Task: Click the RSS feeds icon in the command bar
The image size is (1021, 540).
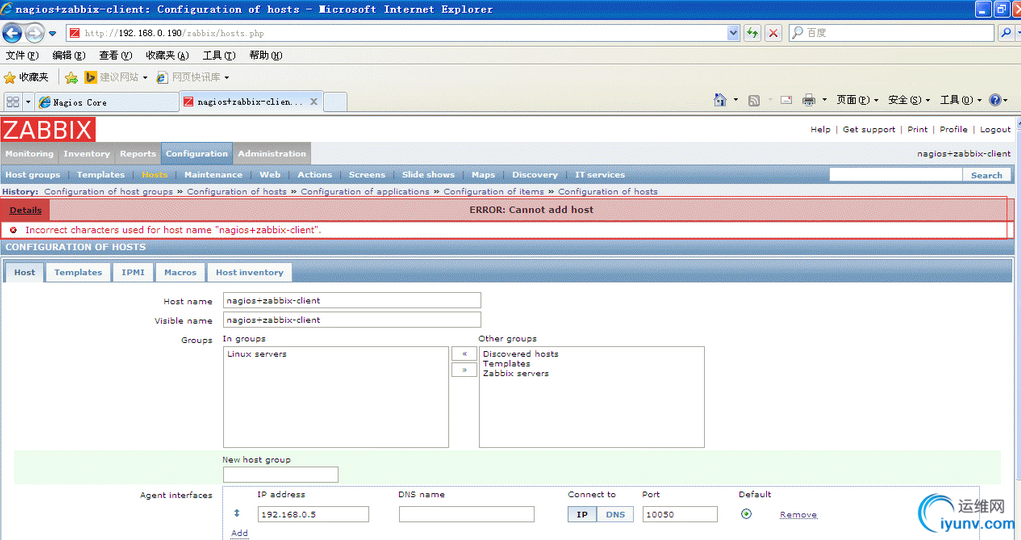Action: click(x=754, y=100)
